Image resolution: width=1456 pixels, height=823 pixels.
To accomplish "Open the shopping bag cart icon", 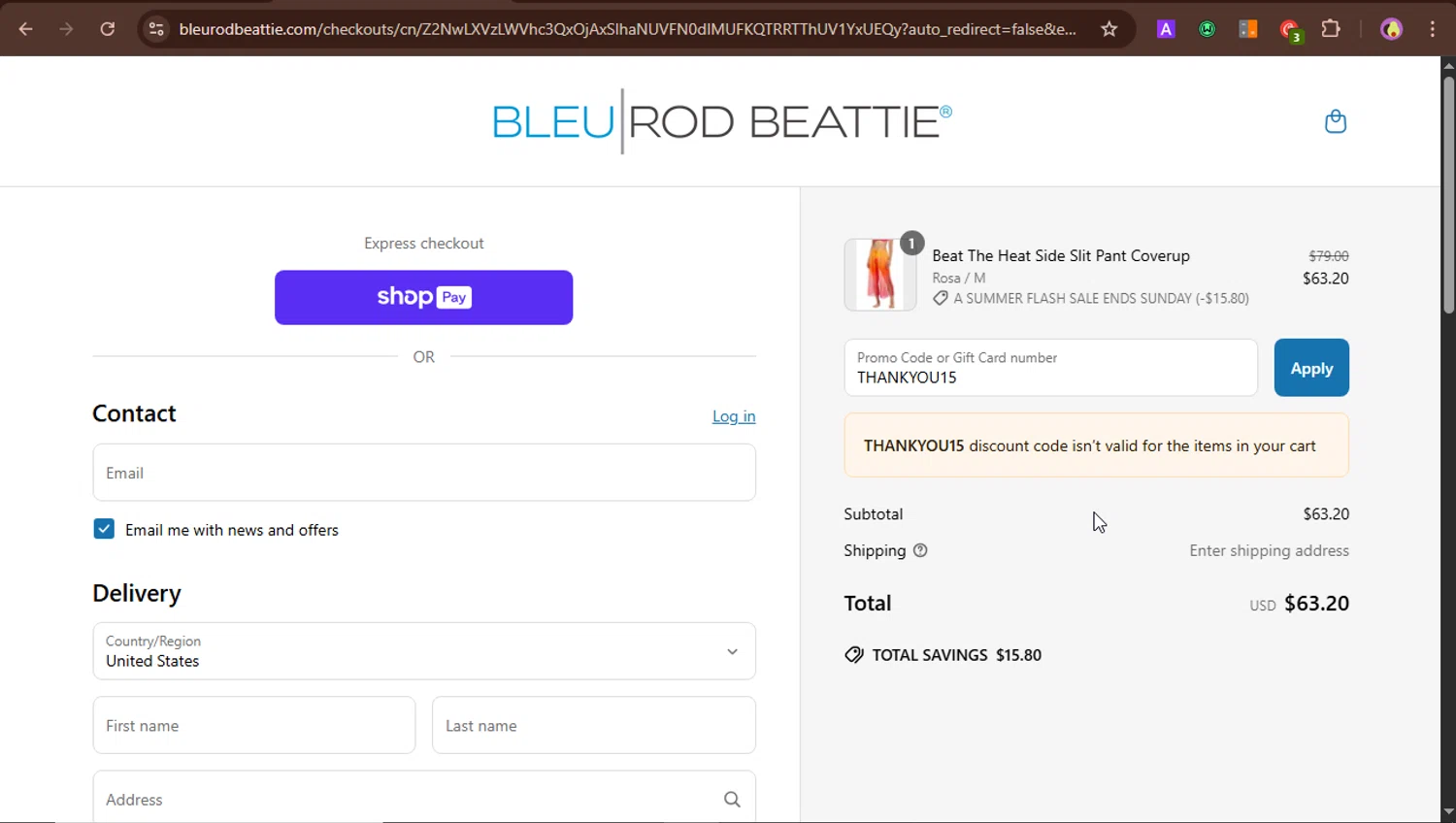I will [x=1336, y=121].
